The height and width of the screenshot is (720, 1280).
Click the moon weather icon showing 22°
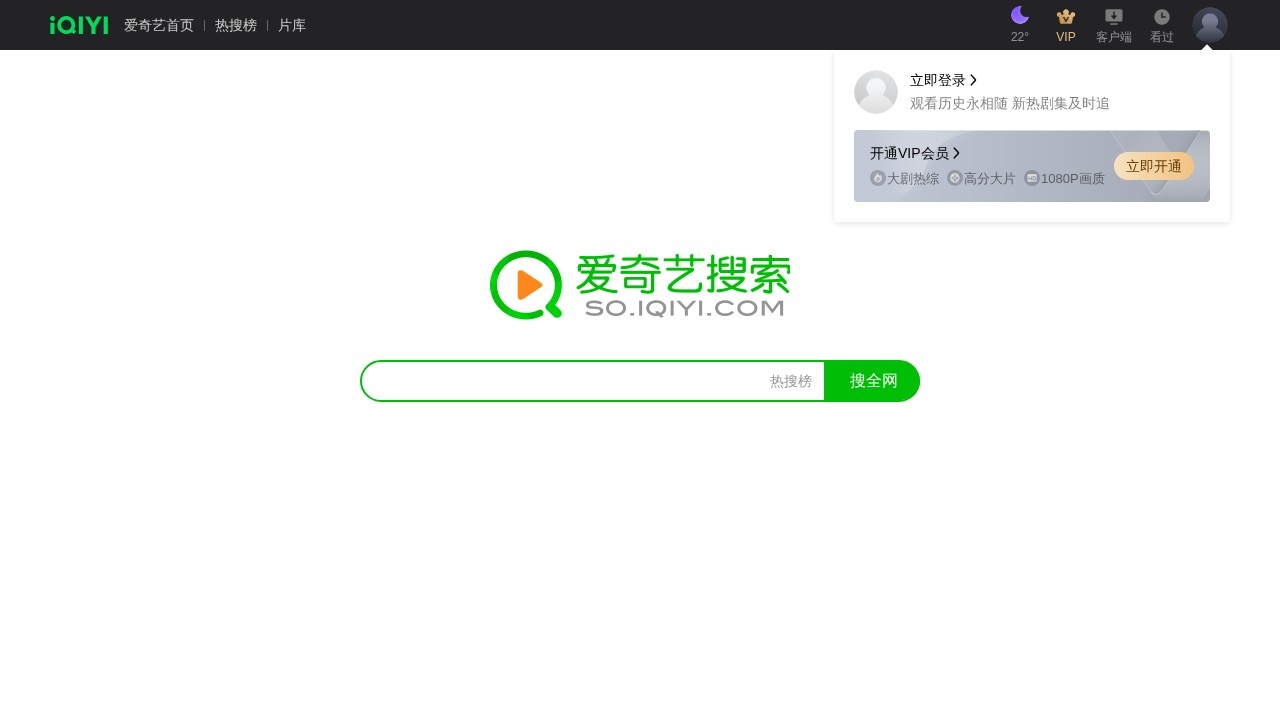click(1020, 15)
